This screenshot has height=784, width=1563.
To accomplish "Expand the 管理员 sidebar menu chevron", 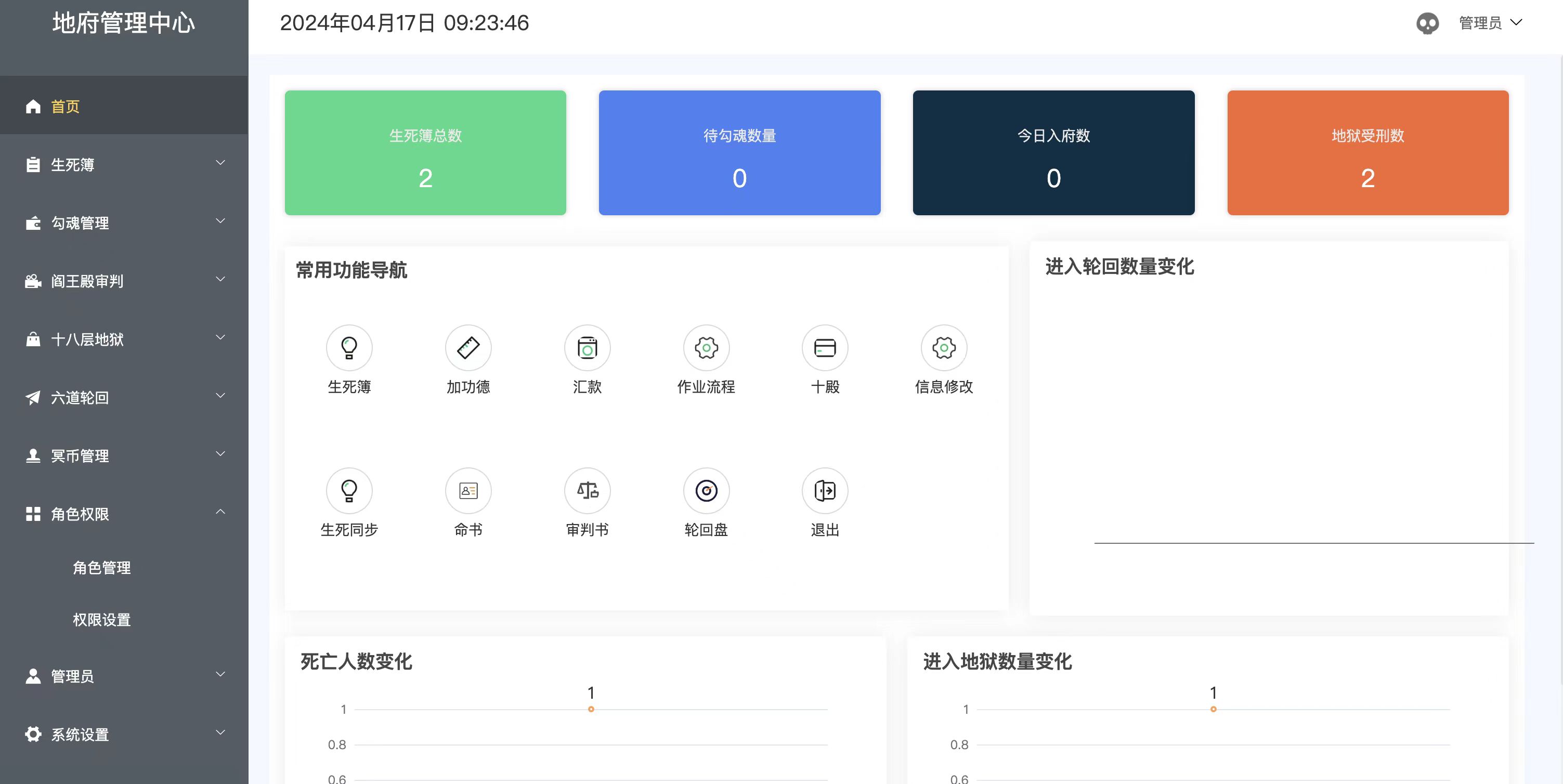I will coord(221,674).
